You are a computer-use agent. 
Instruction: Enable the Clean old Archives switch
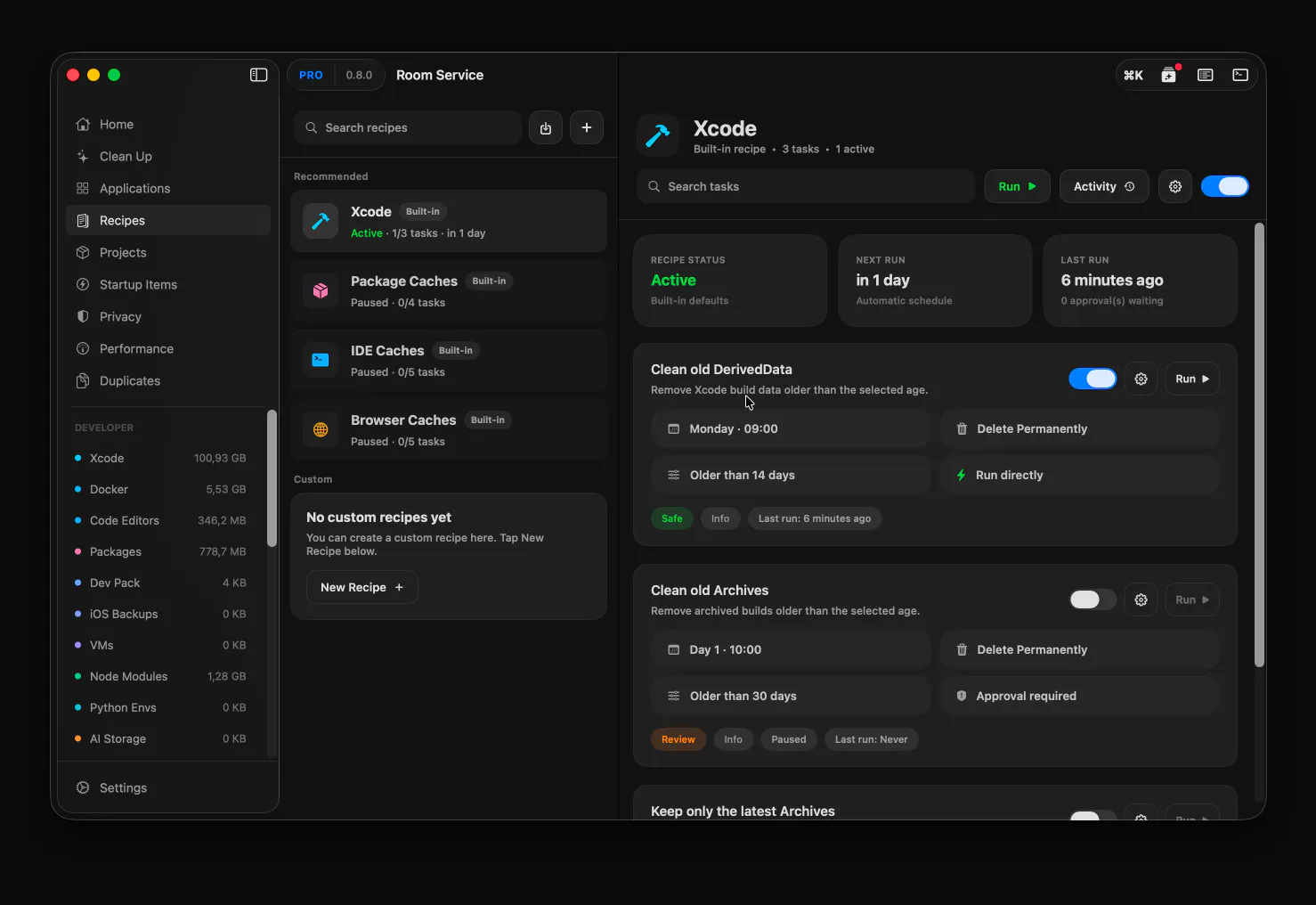(1093, 599)
